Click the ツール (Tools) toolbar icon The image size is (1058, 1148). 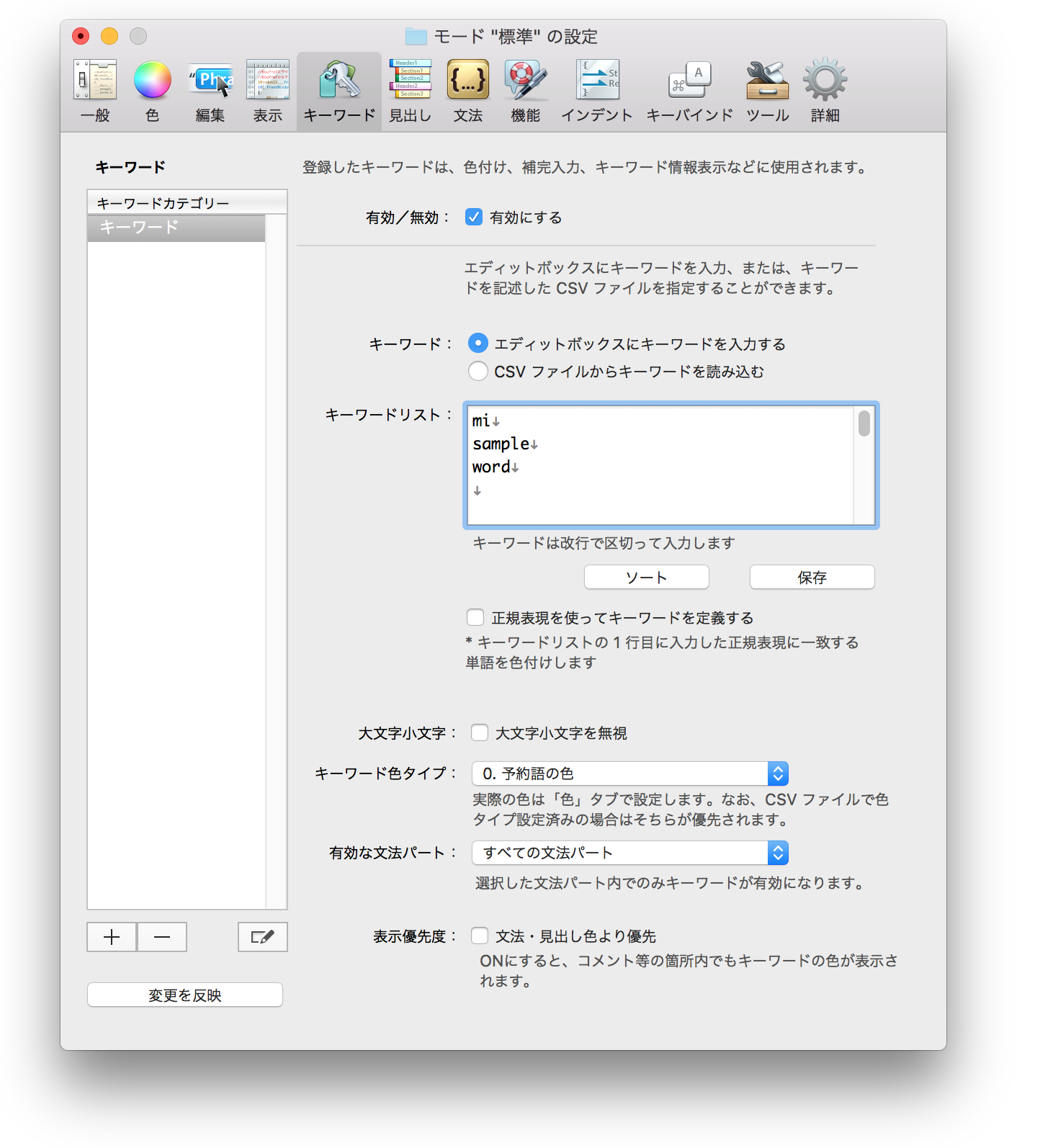[x=767, y=90]
